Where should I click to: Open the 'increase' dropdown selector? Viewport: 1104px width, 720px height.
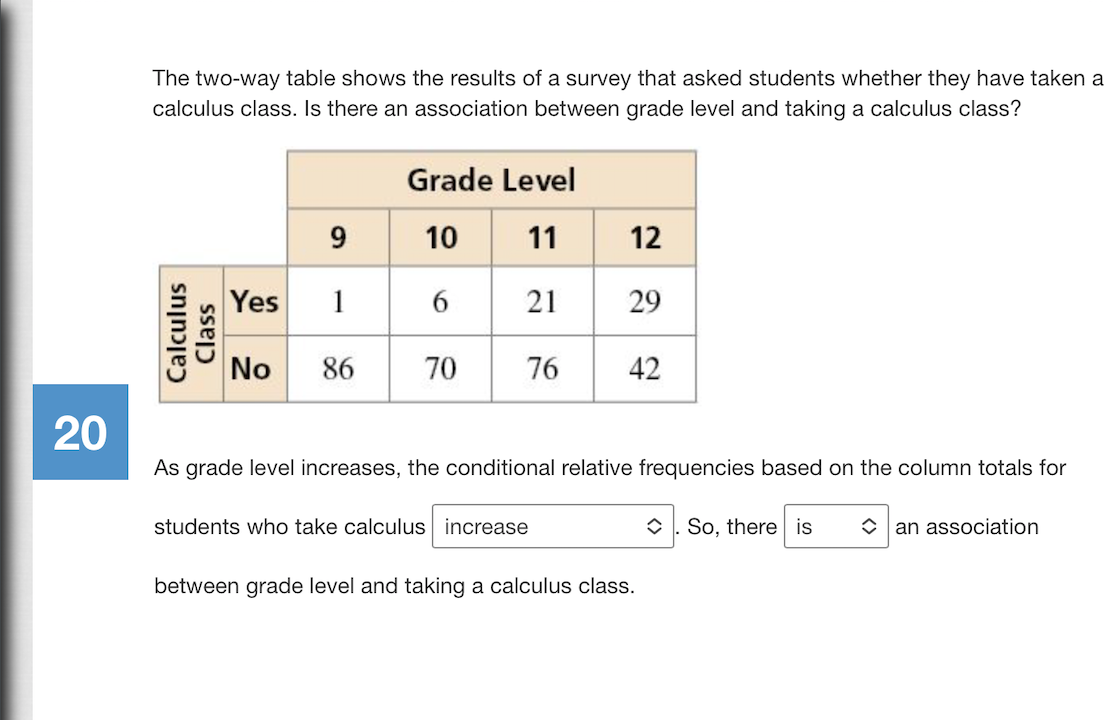pos(552,526)
